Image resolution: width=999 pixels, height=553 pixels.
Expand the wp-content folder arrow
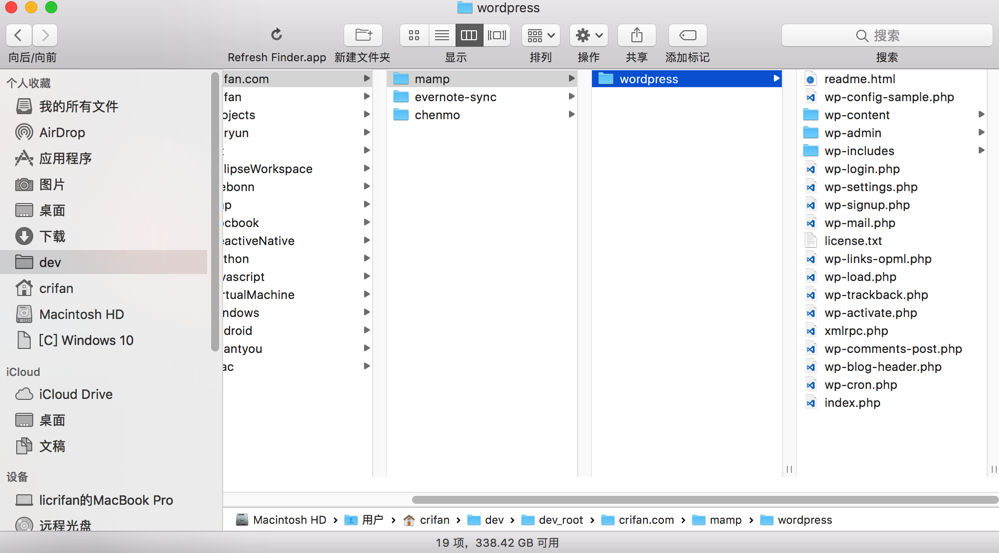tap(981, 115)
